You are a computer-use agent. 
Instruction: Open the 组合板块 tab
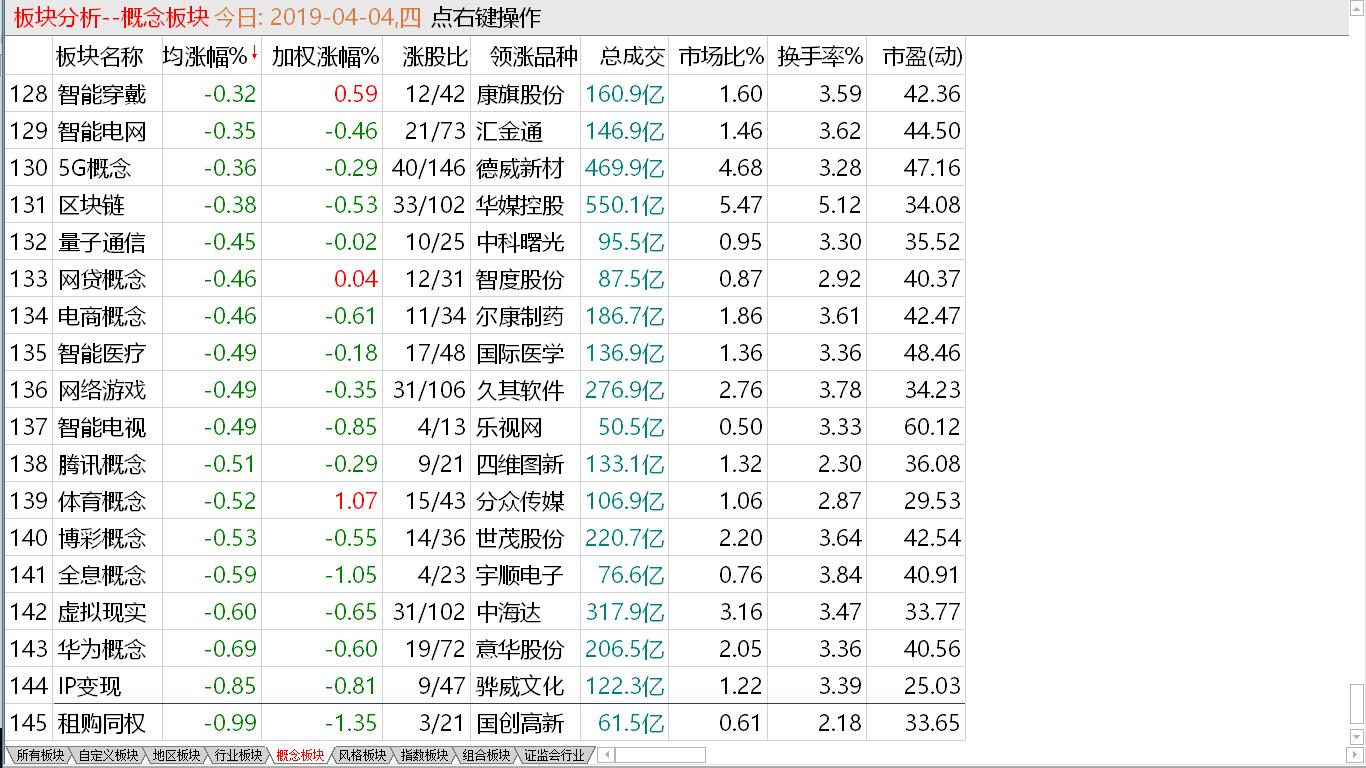coord(486,756)
